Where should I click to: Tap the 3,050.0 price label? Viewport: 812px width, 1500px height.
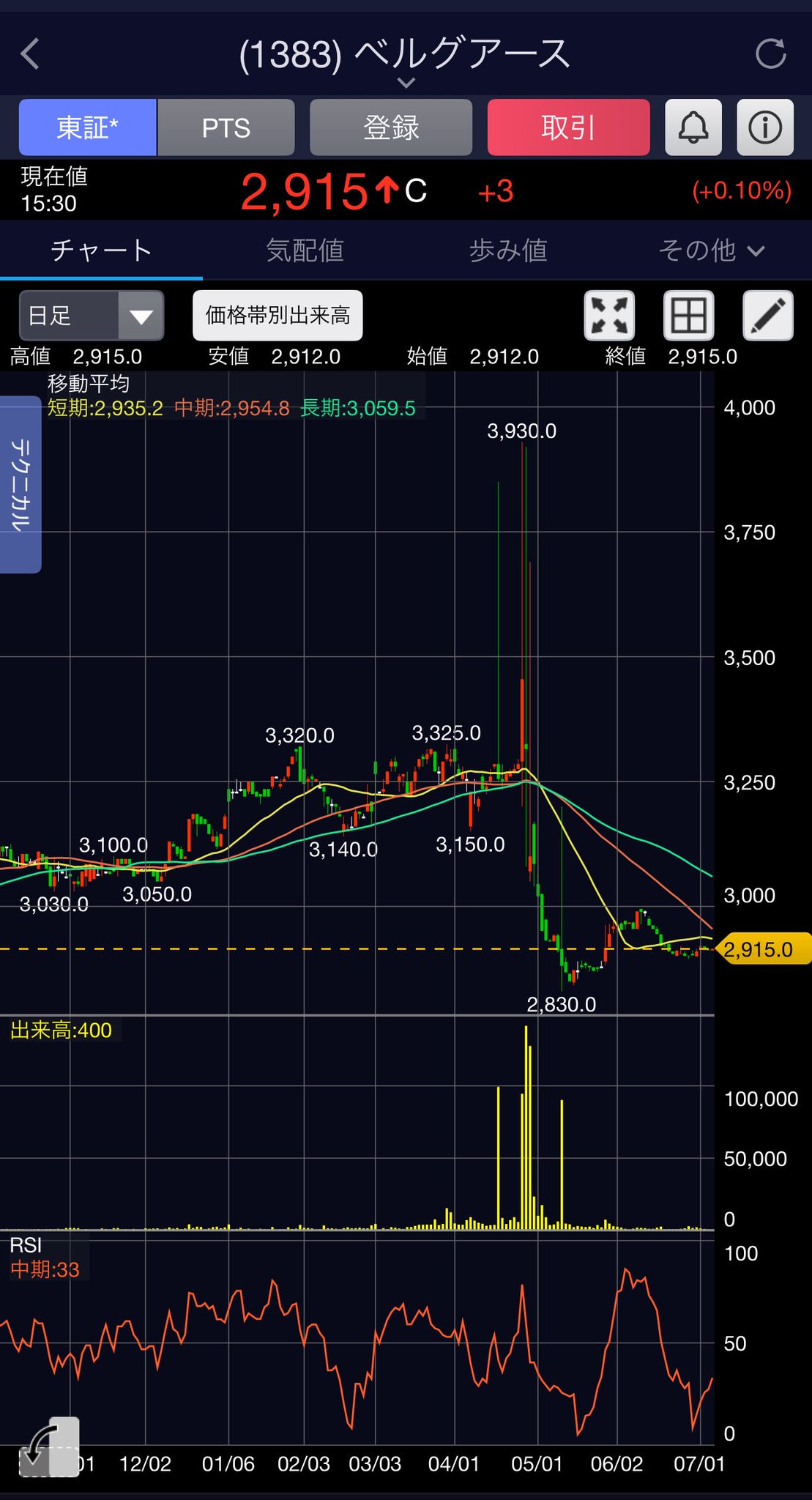(157, 894)
